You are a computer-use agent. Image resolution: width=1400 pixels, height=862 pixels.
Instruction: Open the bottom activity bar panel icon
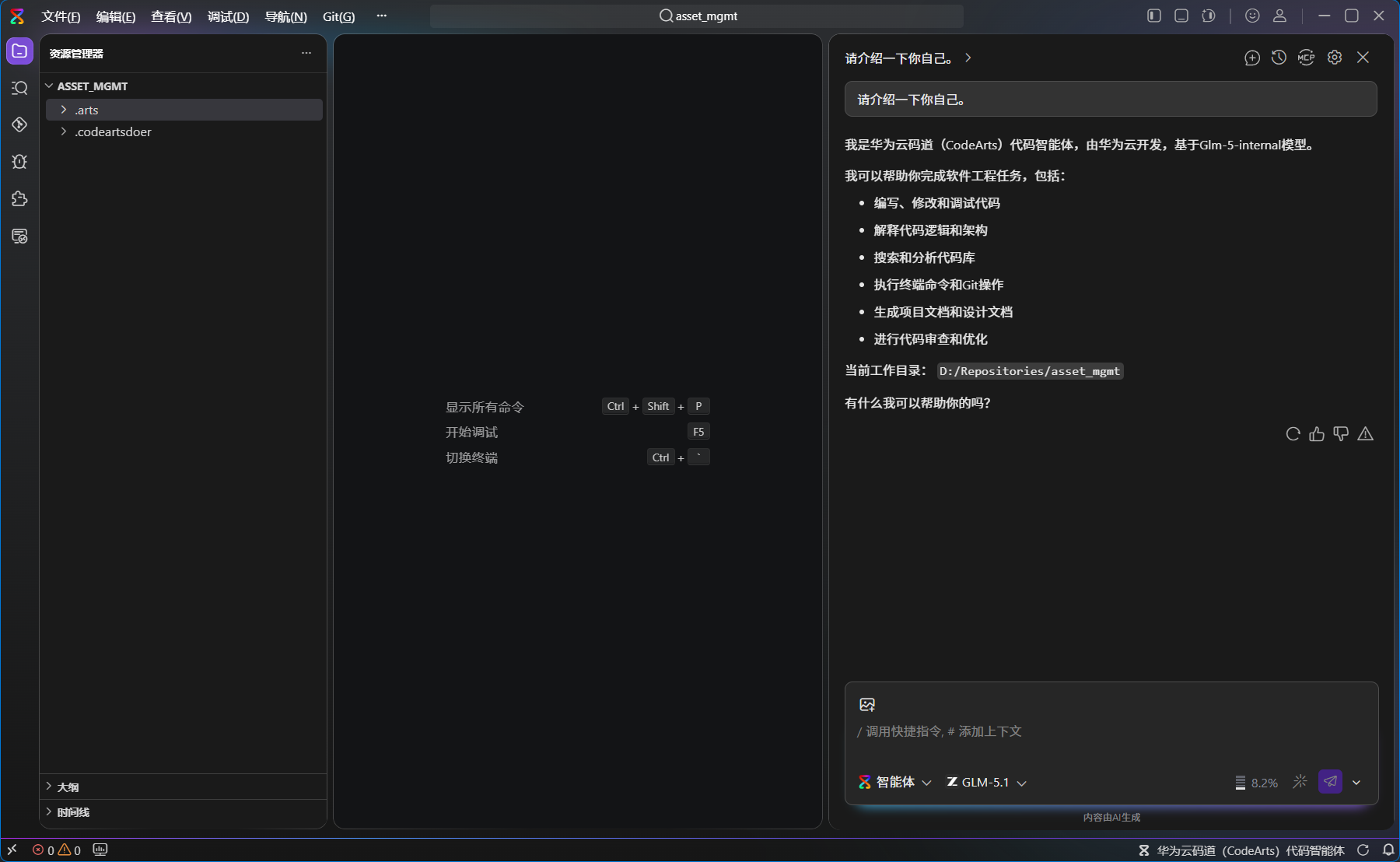click(x=19, y=236)
